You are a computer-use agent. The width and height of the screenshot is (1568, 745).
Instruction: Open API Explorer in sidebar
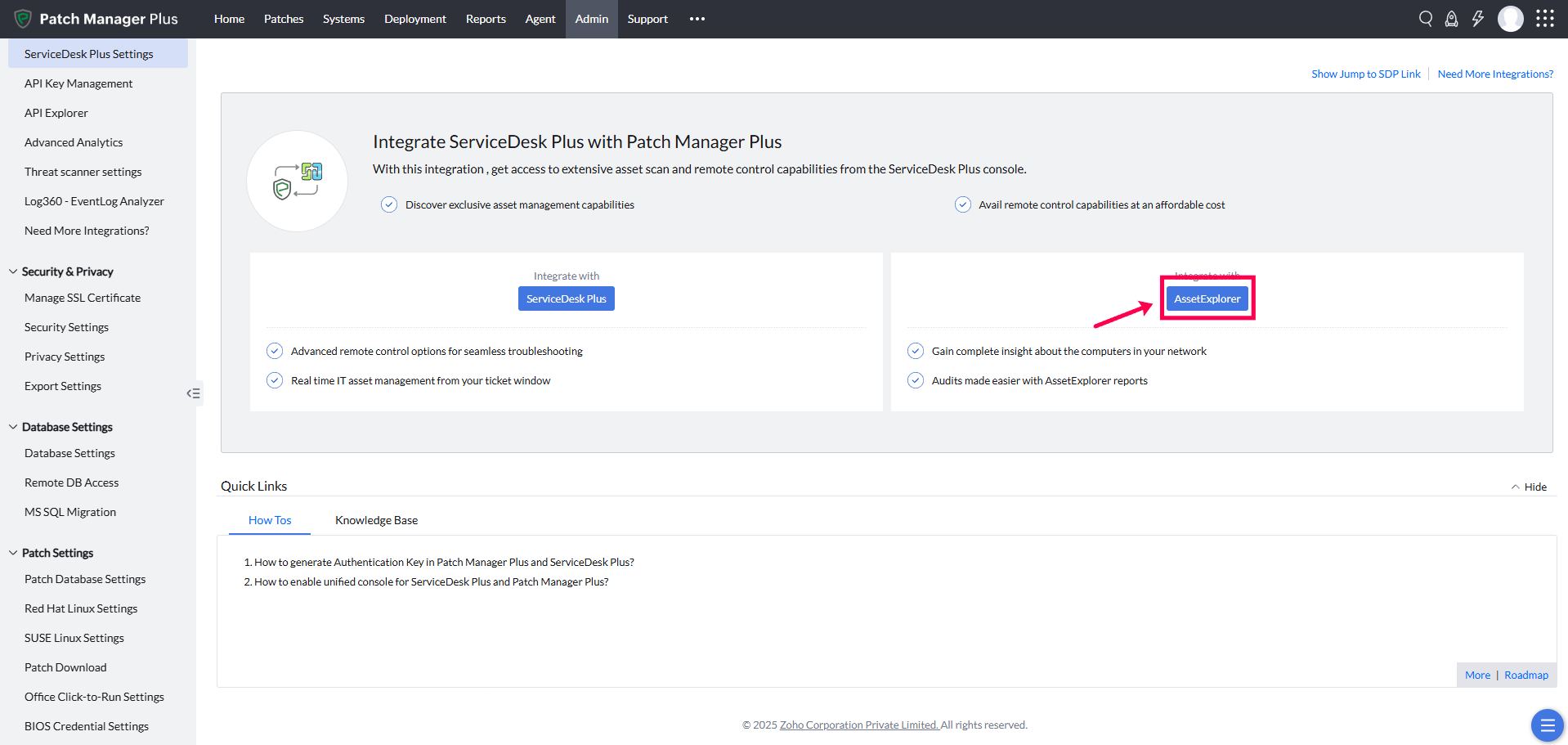[x=56, y=113]
